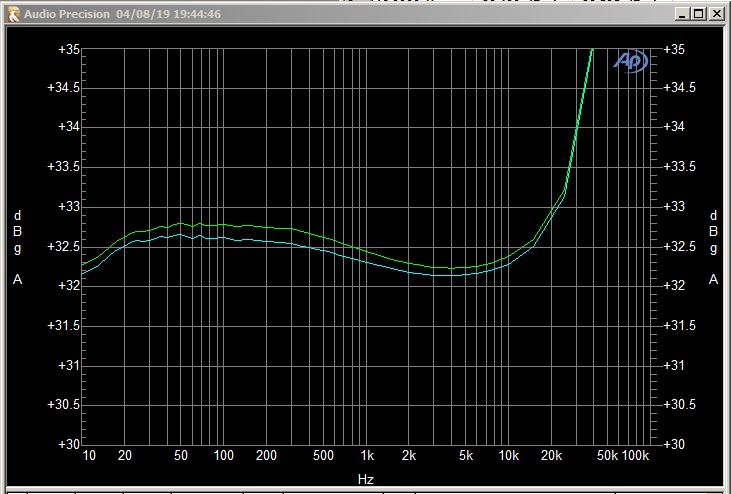The width and height of the screenshot is (731, 494).
Task: Click the "1k" frequency tick label
Action: point(367,455)
